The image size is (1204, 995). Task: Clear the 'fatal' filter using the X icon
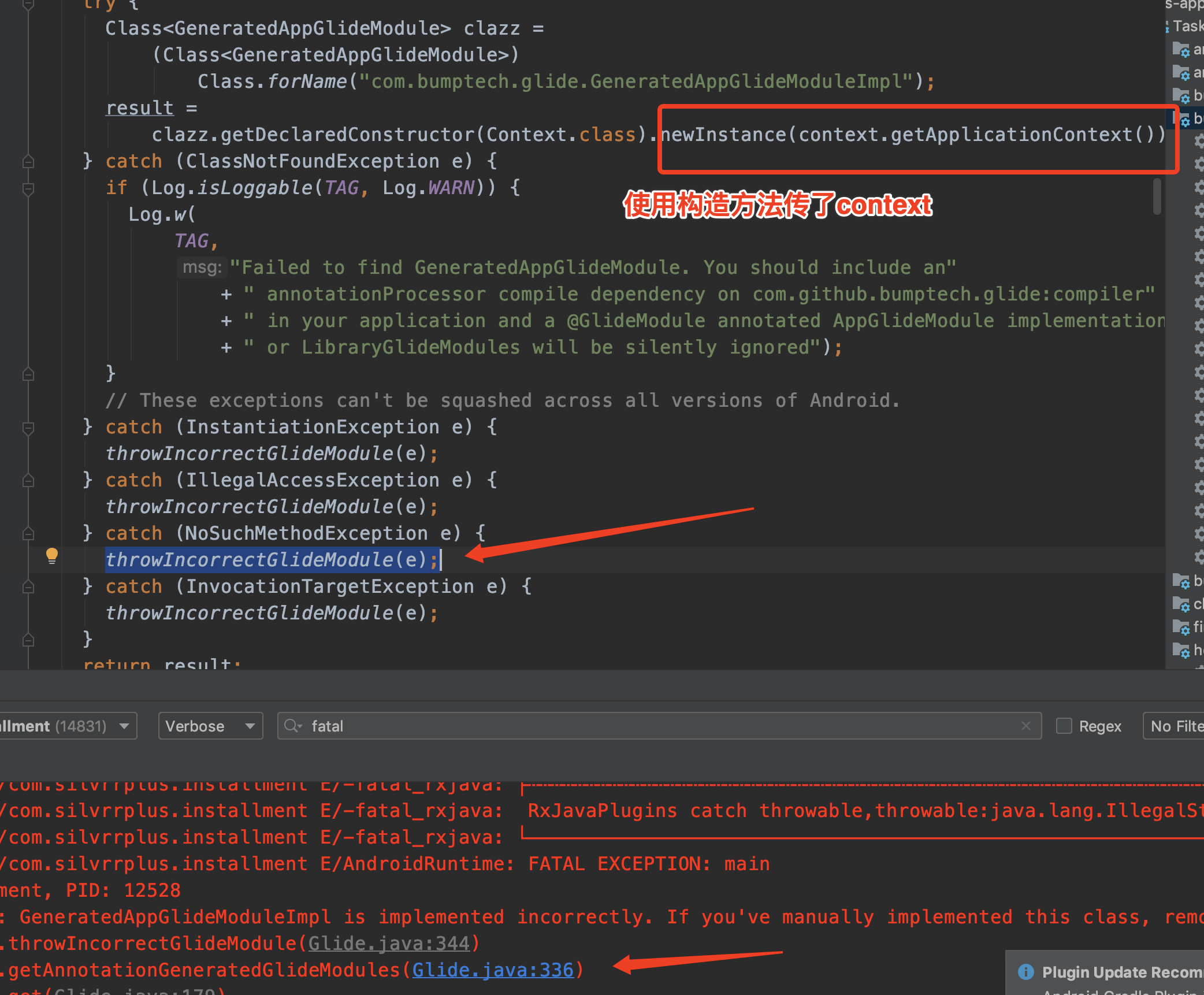[x=1026, y=726]
